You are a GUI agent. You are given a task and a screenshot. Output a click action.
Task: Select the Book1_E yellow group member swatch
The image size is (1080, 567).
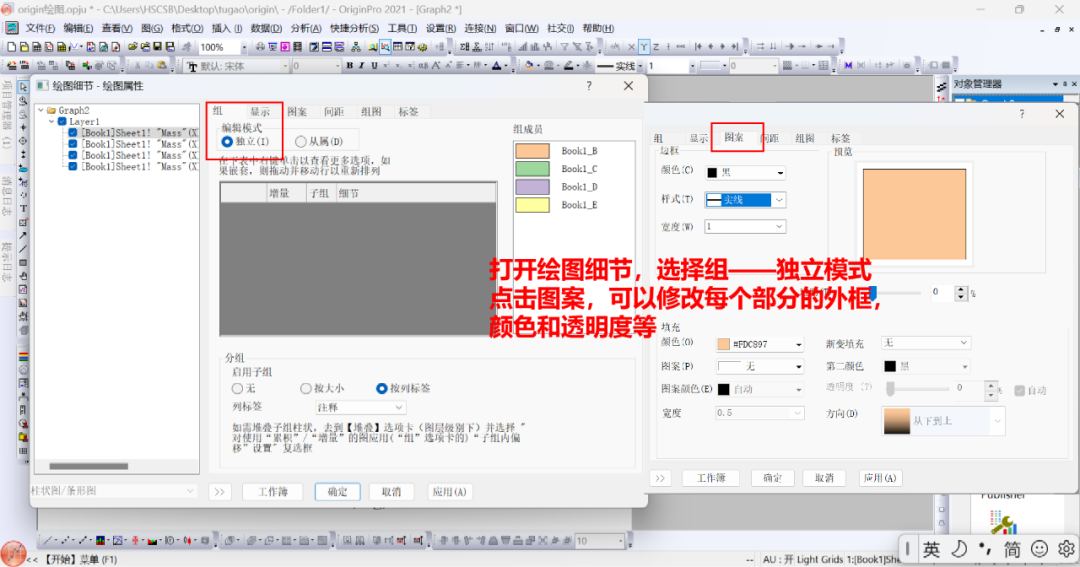click(532, 205)
